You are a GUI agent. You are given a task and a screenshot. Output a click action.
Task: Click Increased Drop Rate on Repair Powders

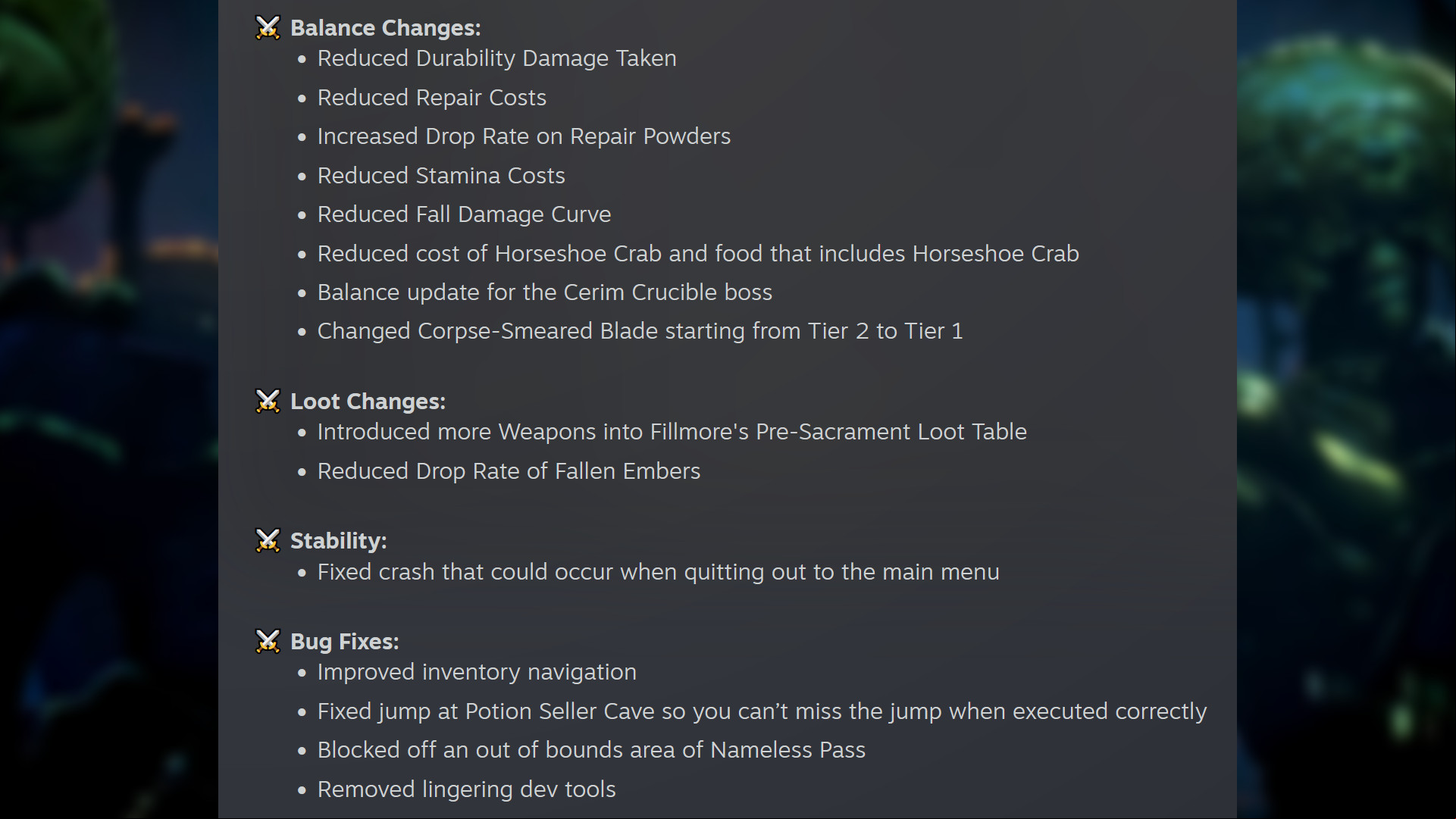pyautogui.click(x=524, y=136)
